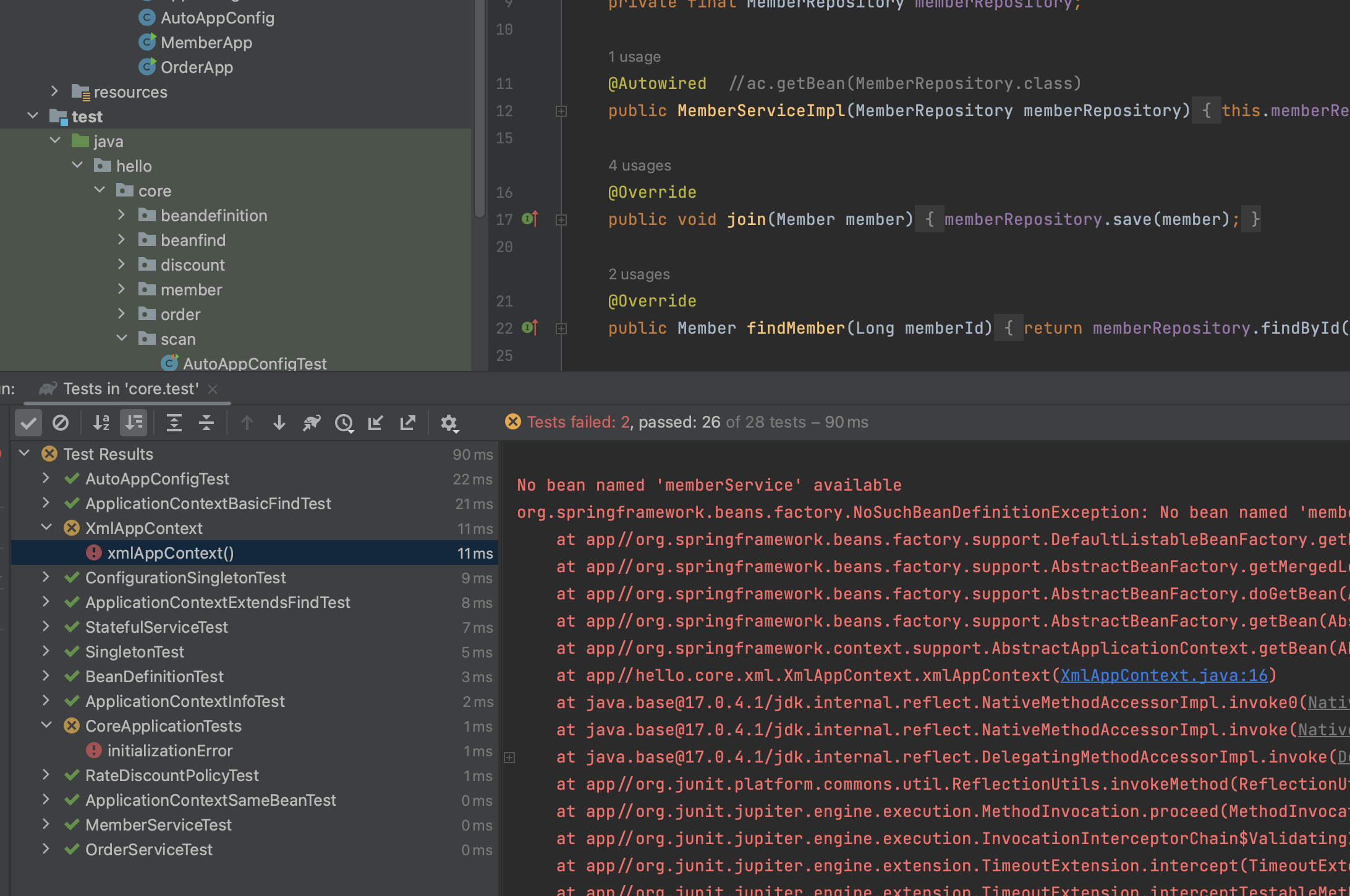Open AutoAppConfigTest in project tree
Viewport: 1350px width, 896px height.
click(255, 363)
